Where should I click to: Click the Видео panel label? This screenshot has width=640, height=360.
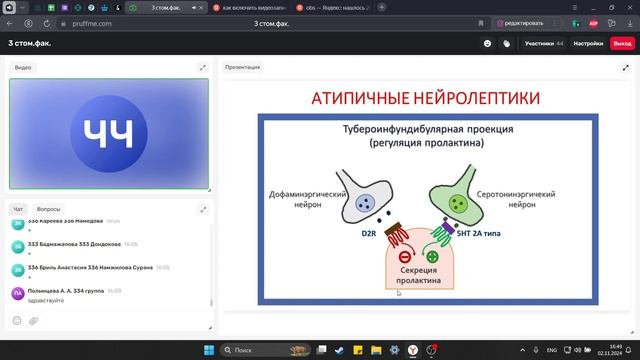tap(23, 68)
